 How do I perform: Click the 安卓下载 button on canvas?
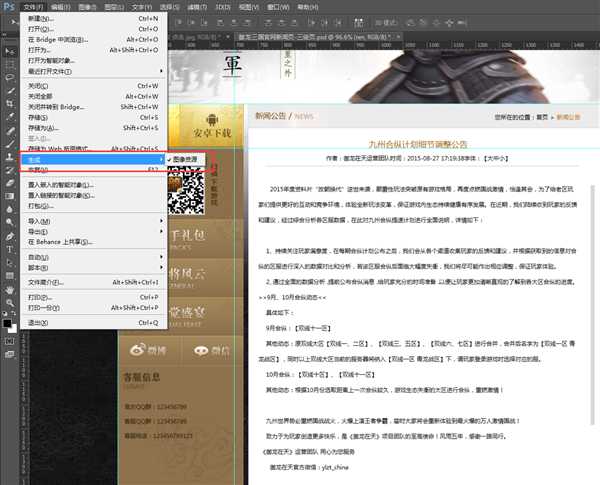(x=212, y=126)
